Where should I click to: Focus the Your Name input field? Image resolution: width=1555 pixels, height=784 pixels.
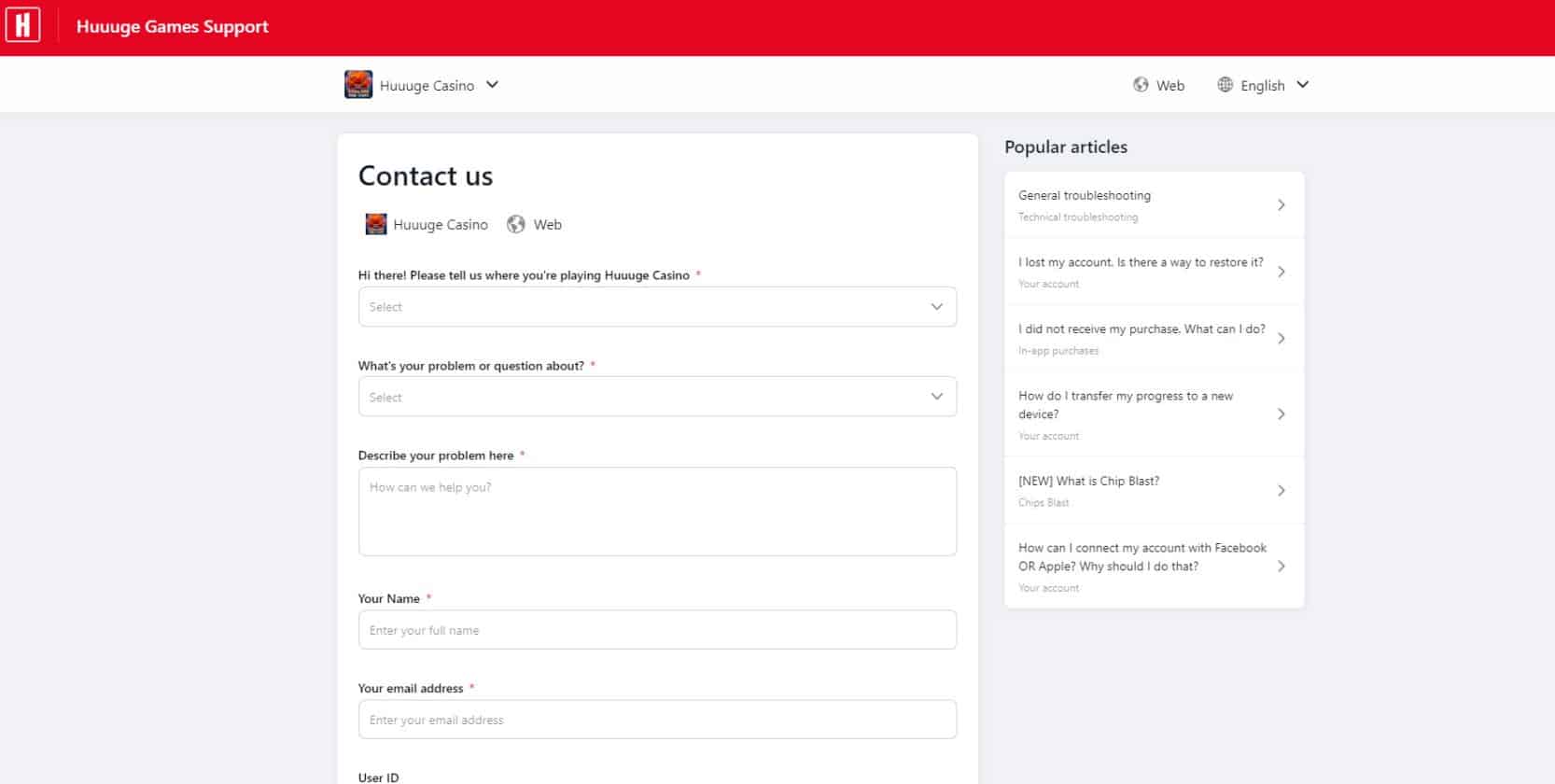tap(657, 630)
